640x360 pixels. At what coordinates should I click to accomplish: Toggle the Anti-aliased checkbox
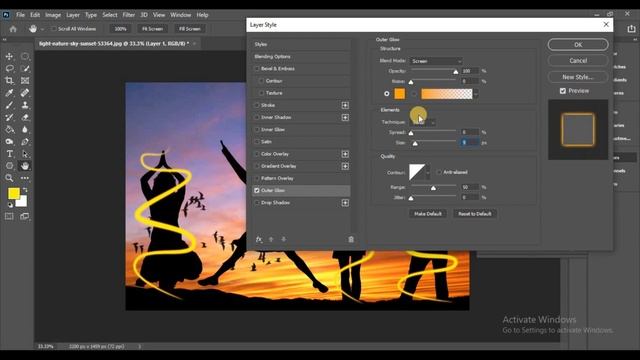[439, 172]
